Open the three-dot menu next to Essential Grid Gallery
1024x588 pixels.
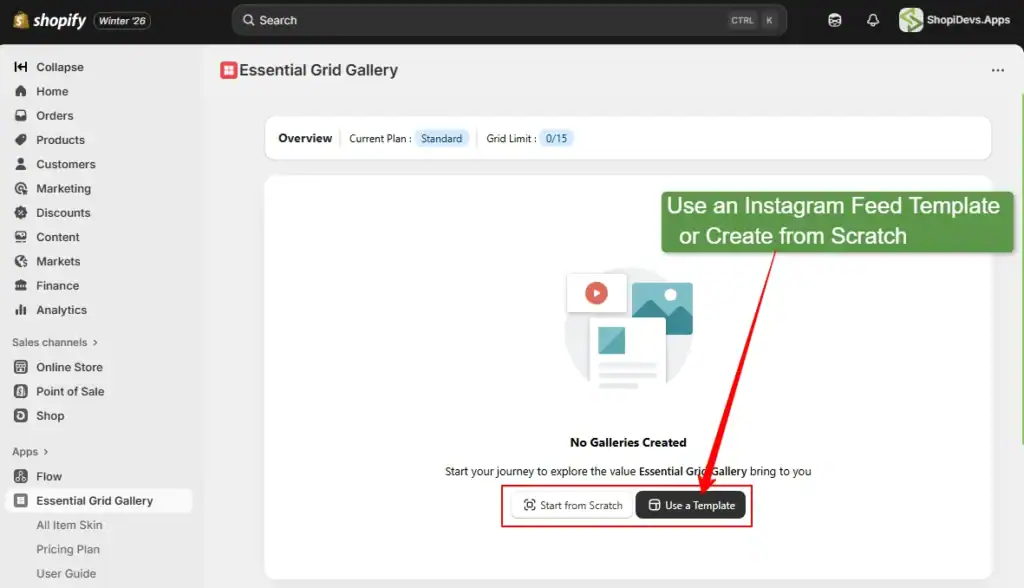(x=997, y=70)
